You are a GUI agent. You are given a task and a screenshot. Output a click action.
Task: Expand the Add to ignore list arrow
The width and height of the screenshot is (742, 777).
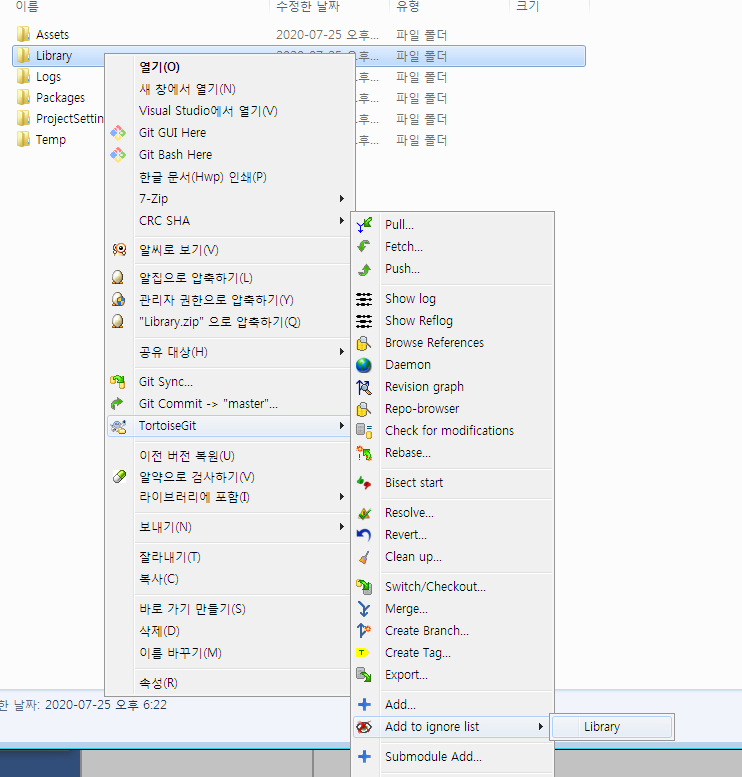540,727
